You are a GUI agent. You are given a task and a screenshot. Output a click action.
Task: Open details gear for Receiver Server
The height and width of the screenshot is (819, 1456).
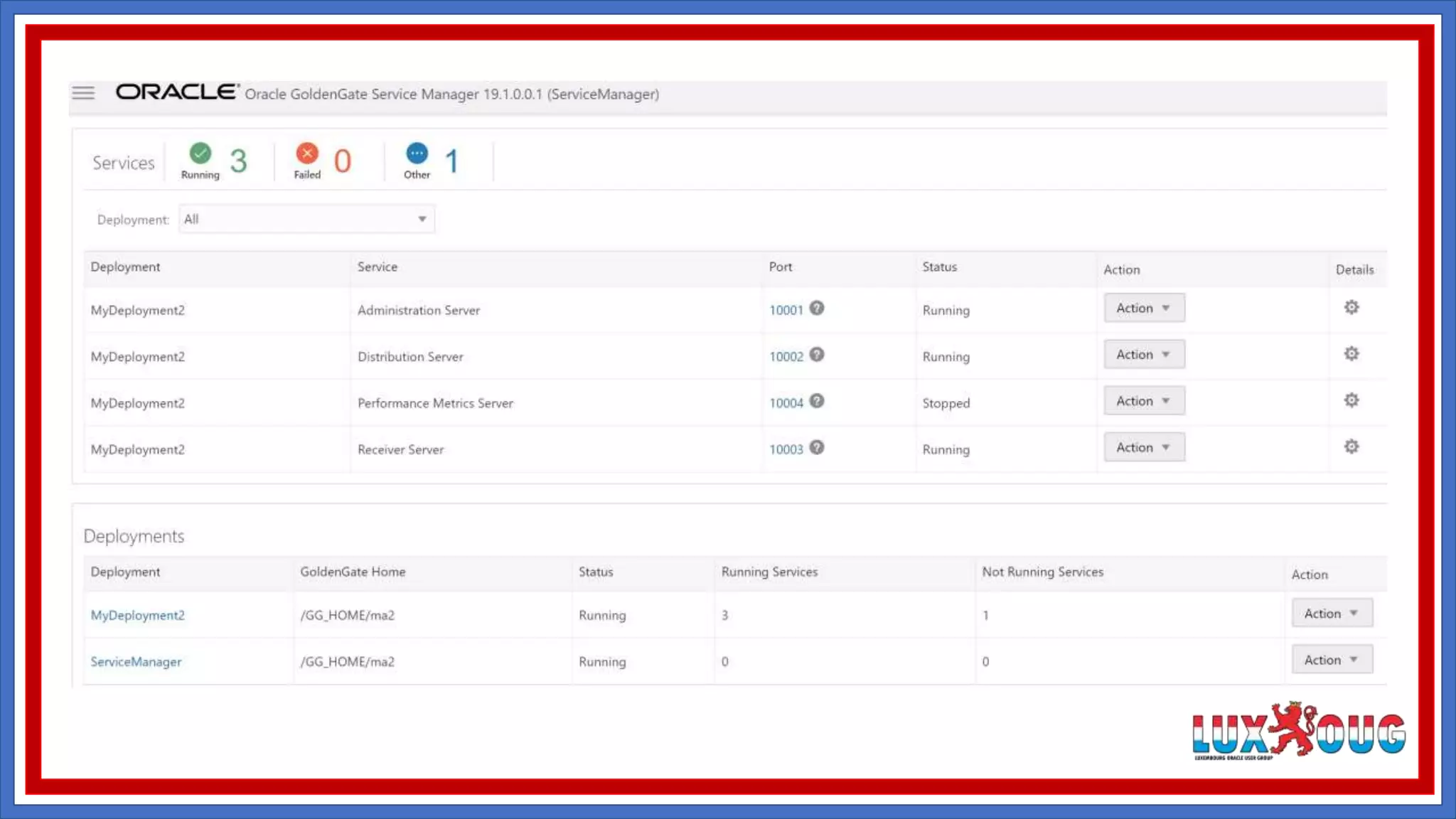[1351, 446]
